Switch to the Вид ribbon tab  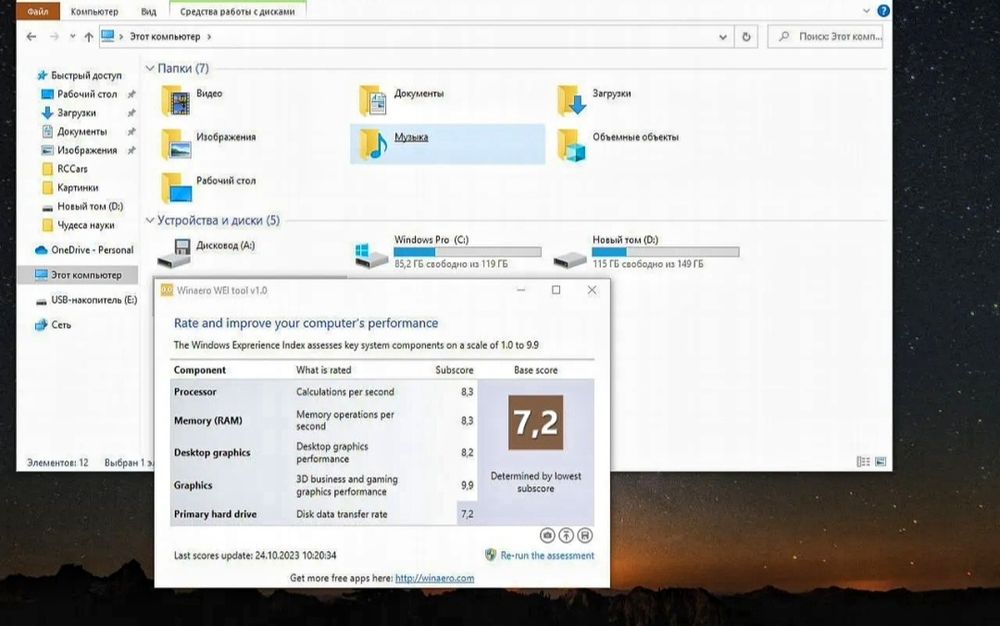tap(149, 11)
